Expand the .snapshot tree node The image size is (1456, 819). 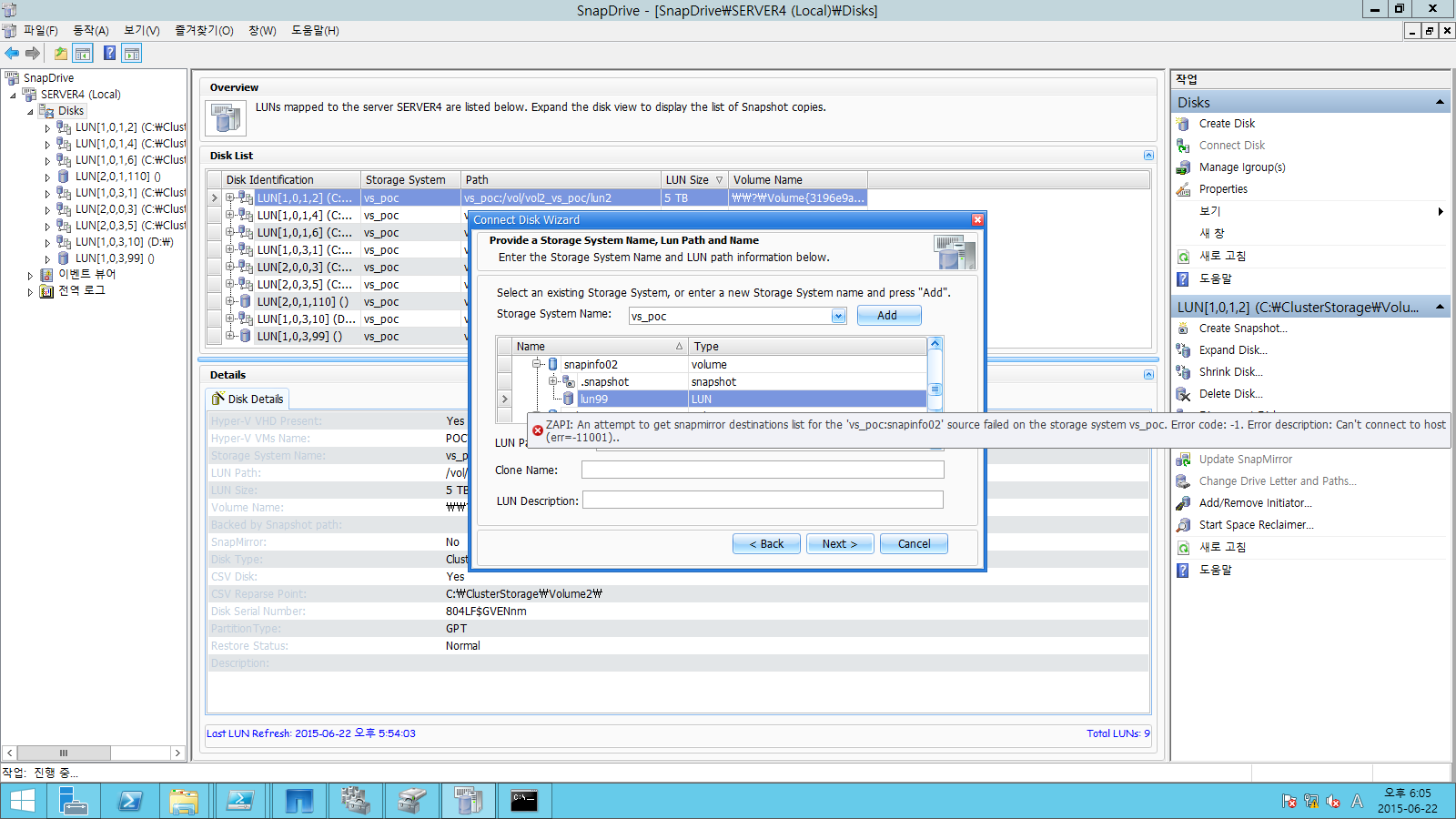pyautogui.click(x=552, y=381)
